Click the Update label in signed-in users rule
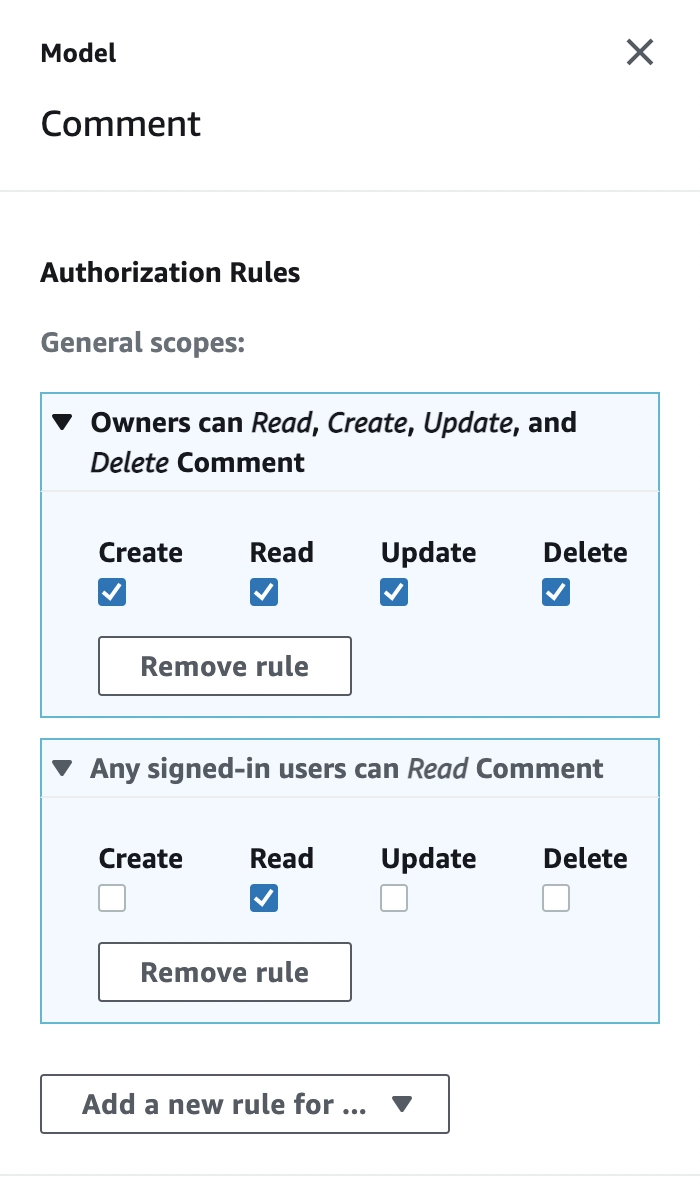 point(428,859)
